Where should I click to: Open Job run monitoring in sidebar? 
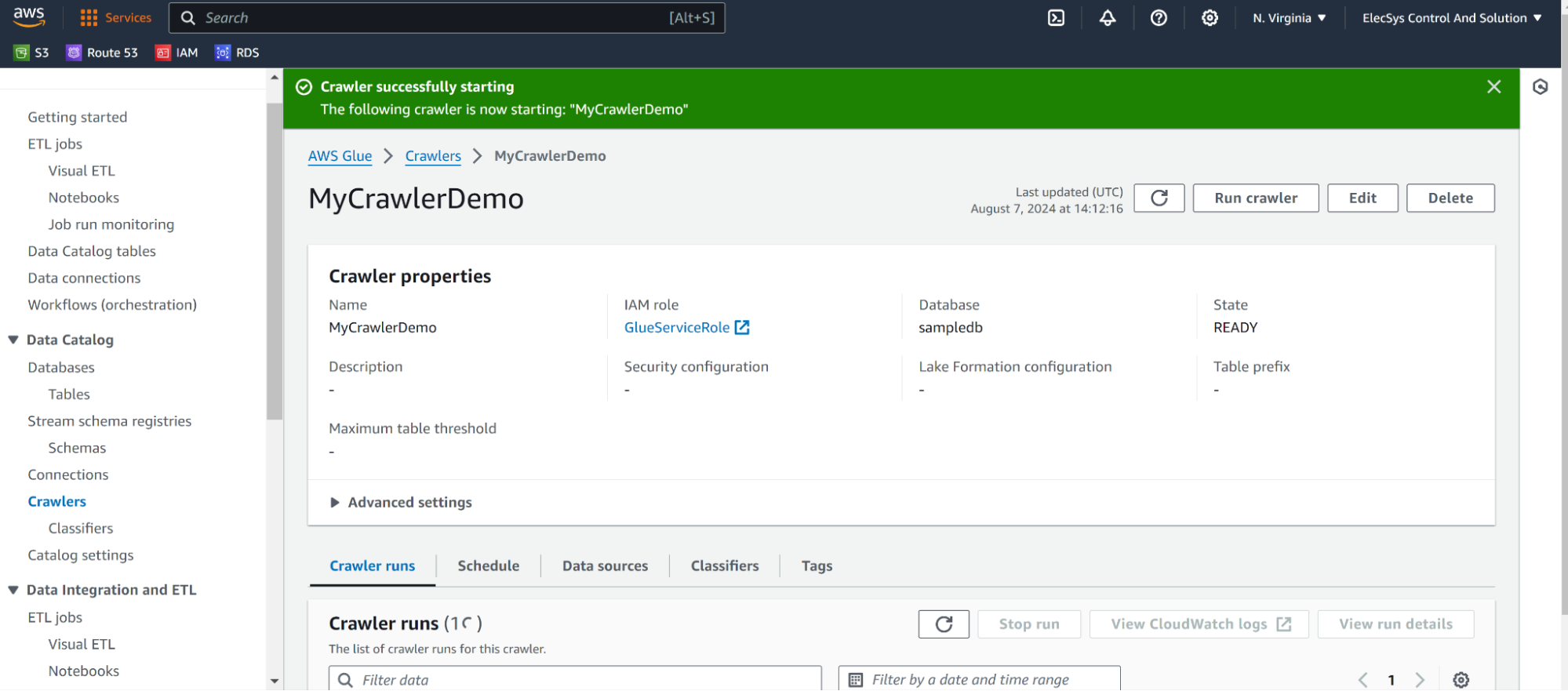(x=111, y=224)
